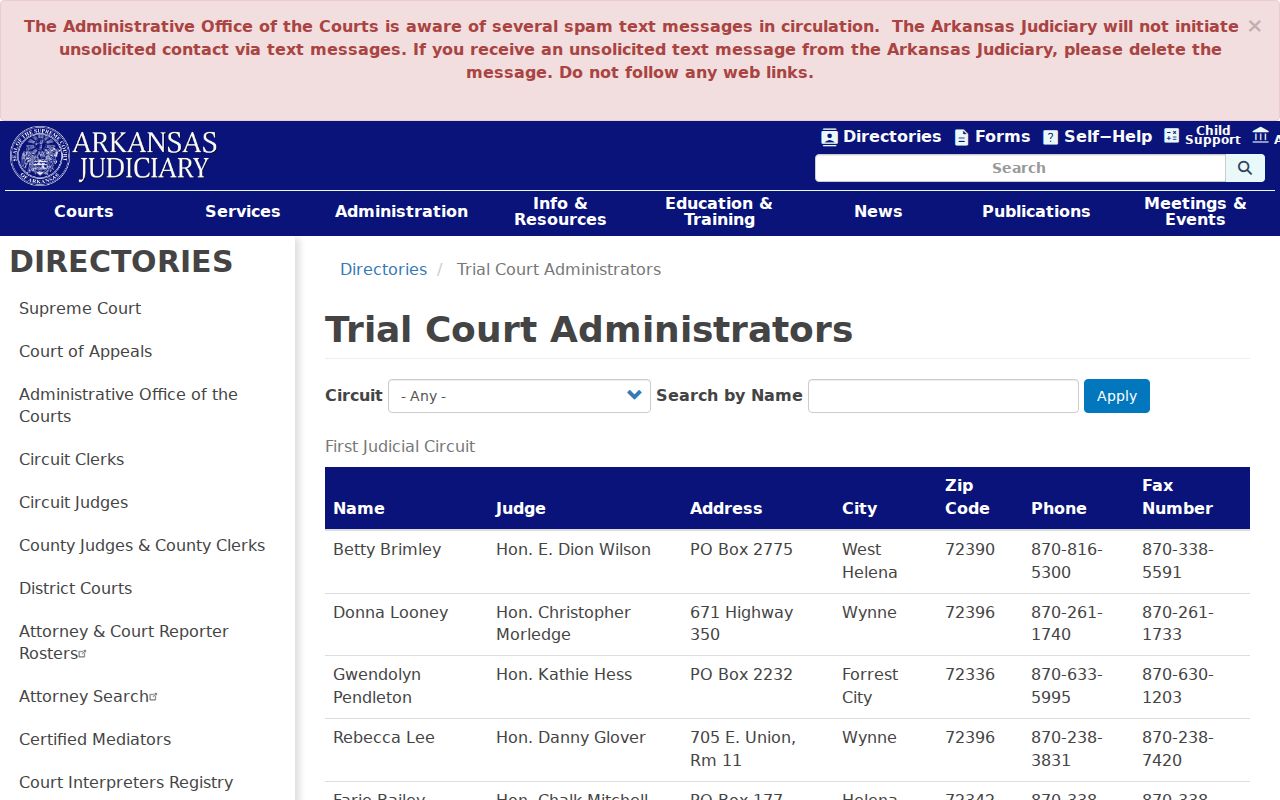Open Certified Mediators link
Image resolution: width=1280 pixels, height=800 pixels.
[x=95, y=739]
